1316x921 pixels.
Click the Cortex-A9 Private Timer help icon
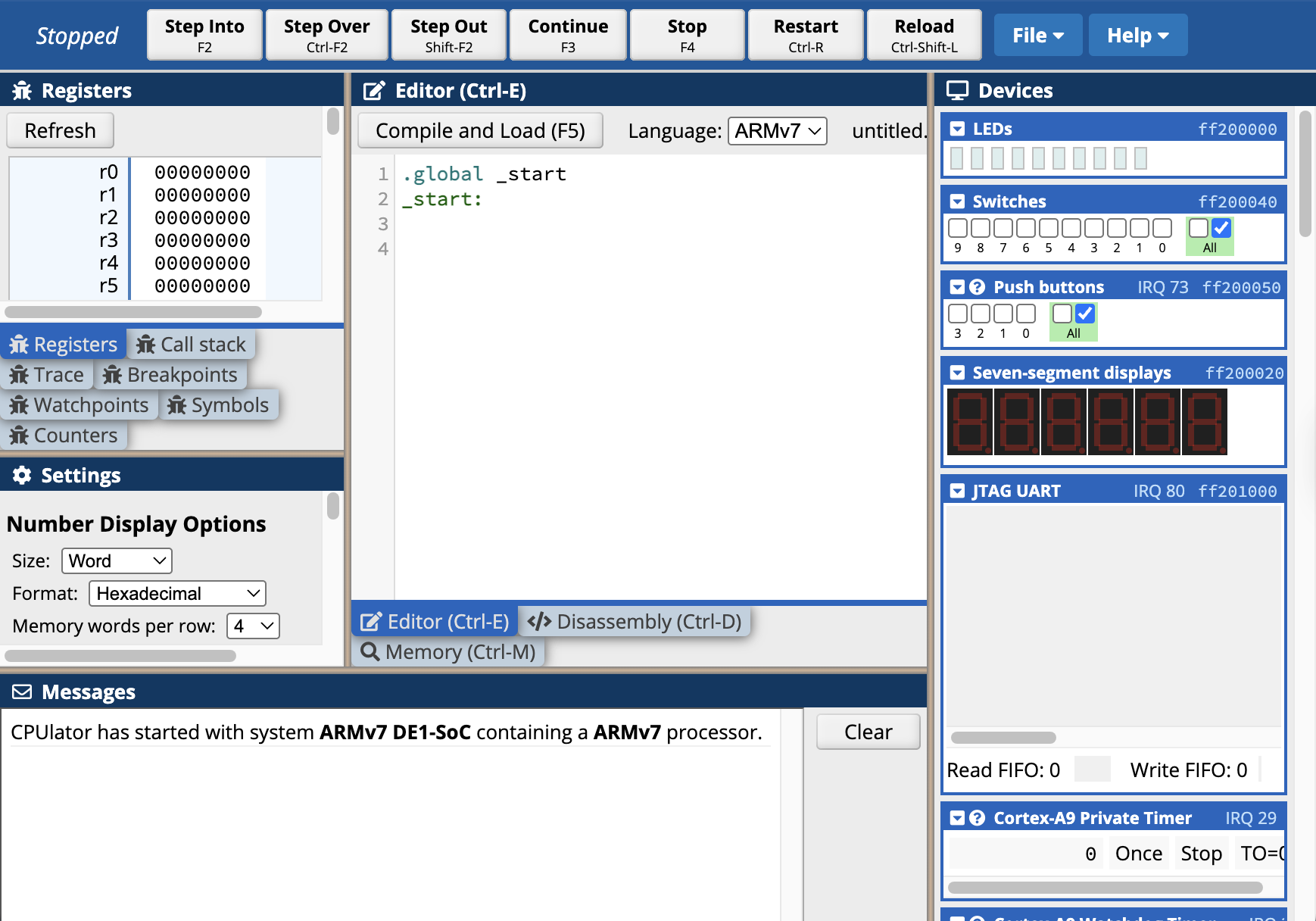pyautogui.click(x=977, y=818)
